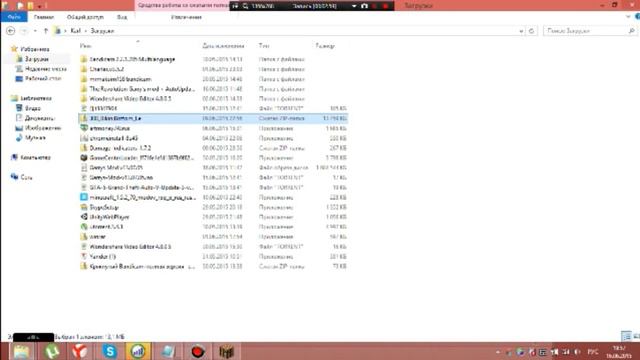Select Загрузки in navigation pane
The height and width of the screenshot is (360, 640).
click(x=37, y=59)
